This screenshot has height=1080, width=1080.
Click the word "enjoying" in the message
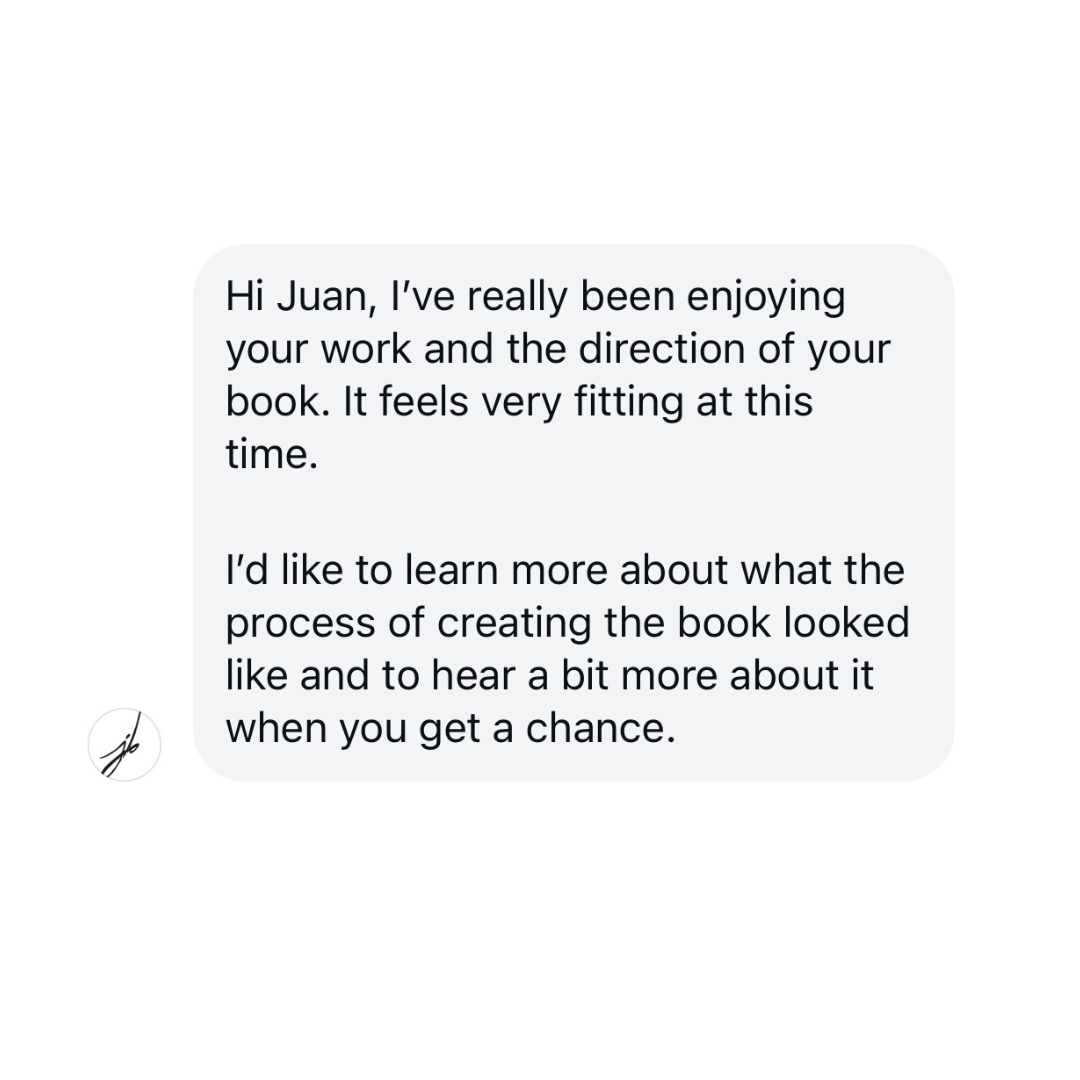[766, 299]
